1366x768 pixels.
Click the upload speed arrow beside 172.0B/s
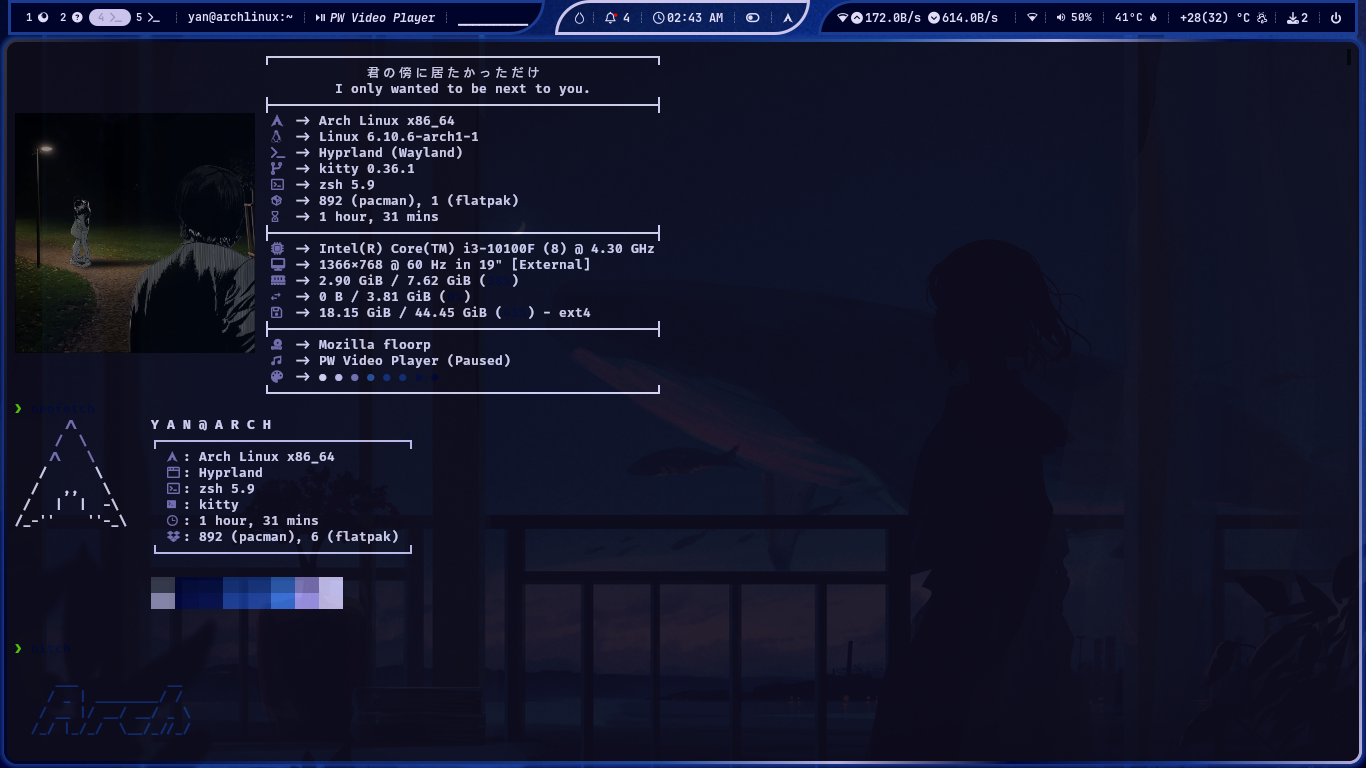tap(857, 17)
